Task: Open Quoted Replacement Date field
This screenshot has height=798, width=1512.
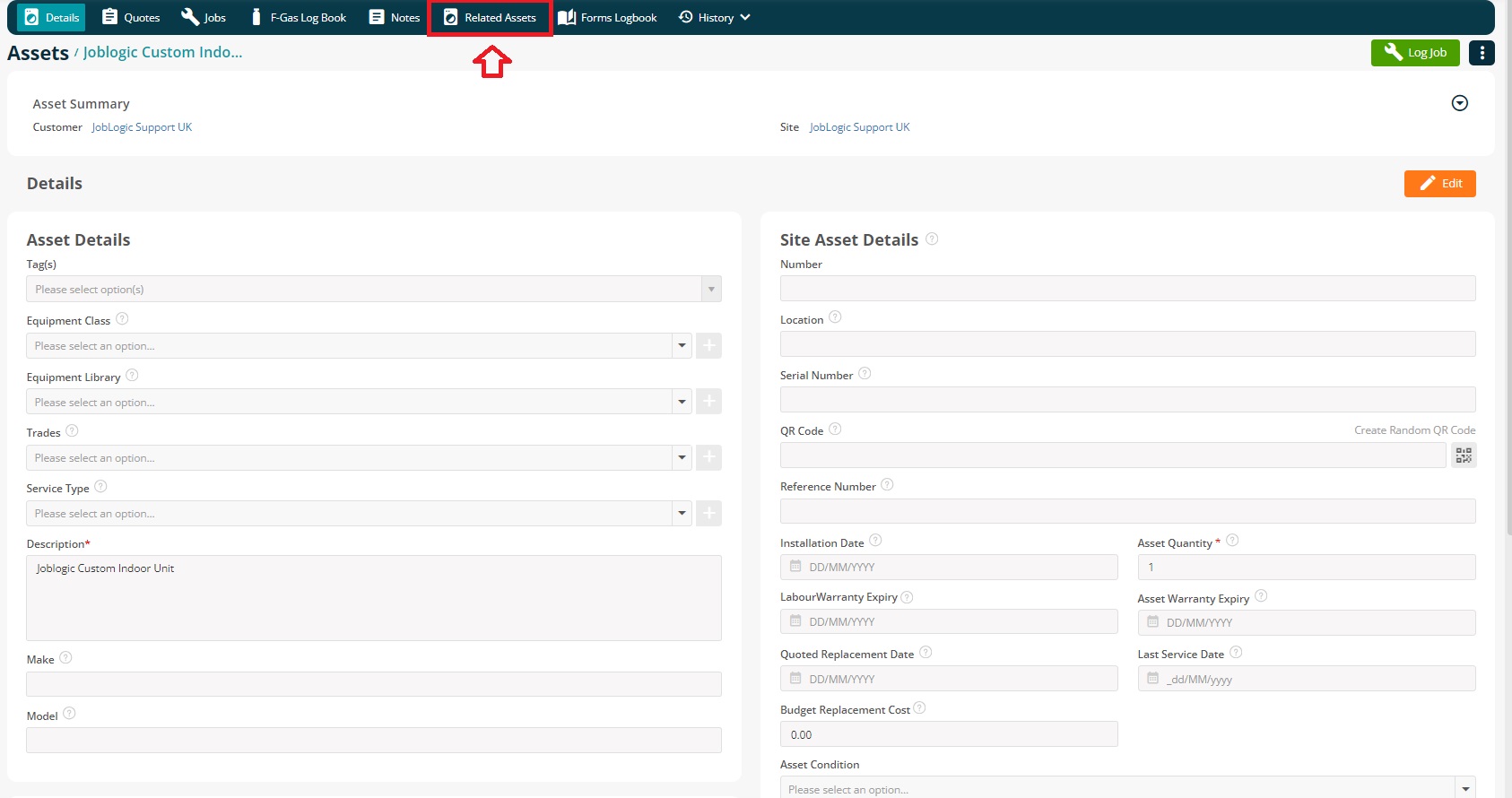Action: click(949, 679)
